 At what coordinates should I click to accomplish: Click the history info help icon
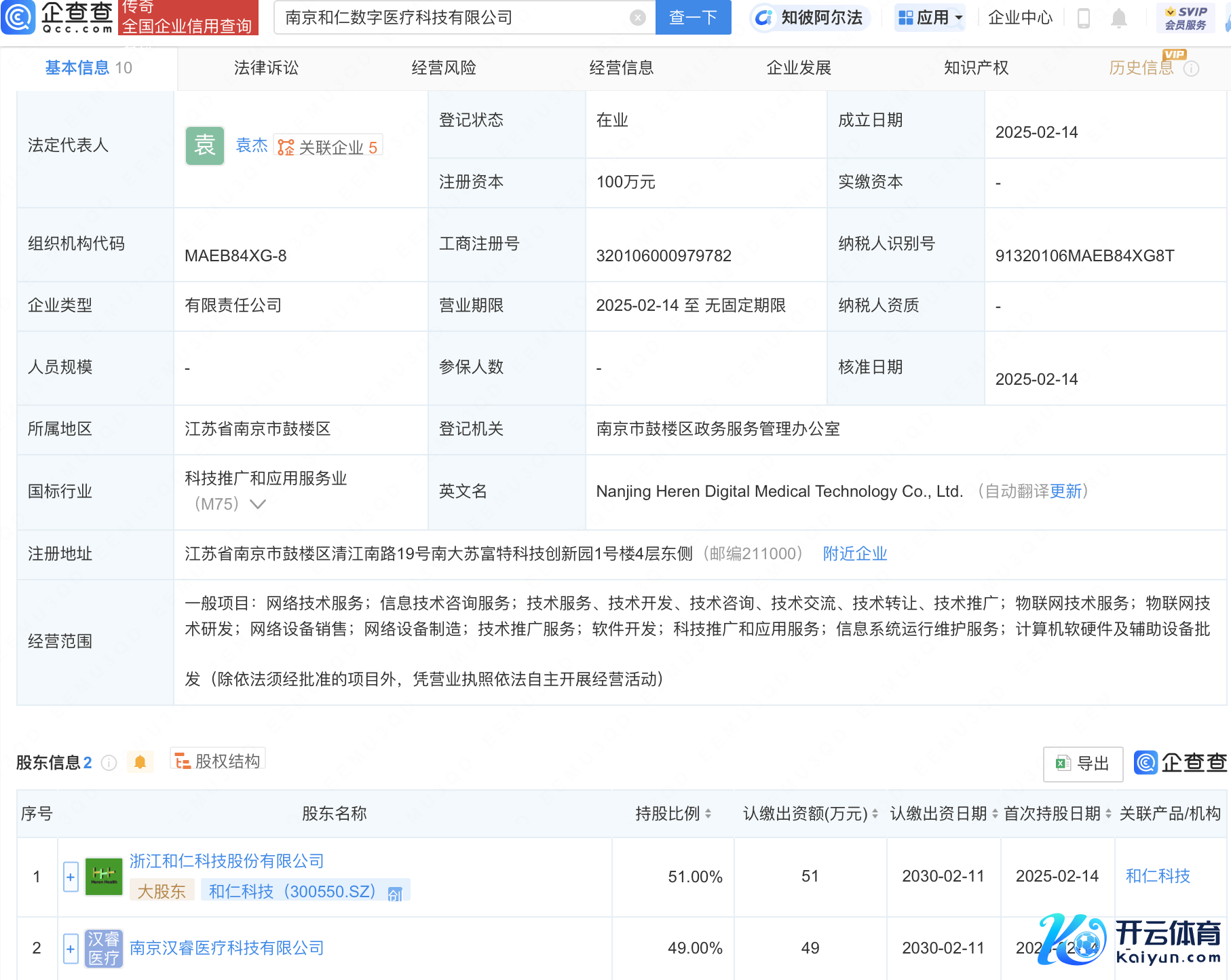1192,69
